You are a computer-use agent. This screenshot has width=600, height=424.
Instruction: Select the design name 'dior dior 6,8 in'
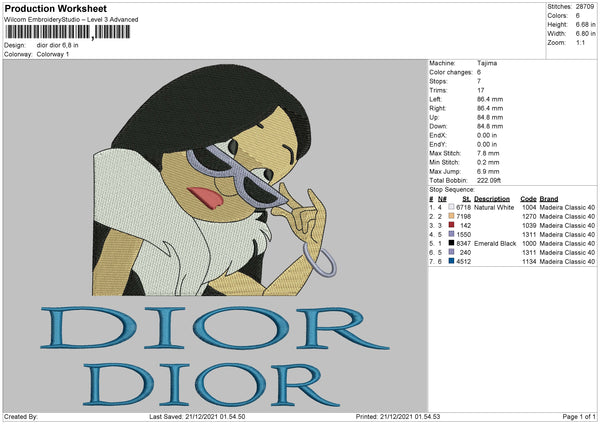[x=57, y=45]
